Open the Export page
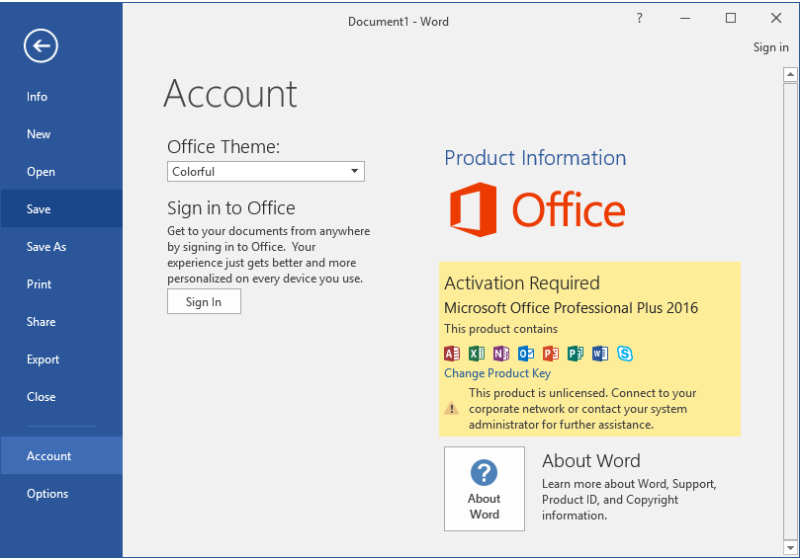Viewport: 801px width, 559px height. [x=61, y=359]
